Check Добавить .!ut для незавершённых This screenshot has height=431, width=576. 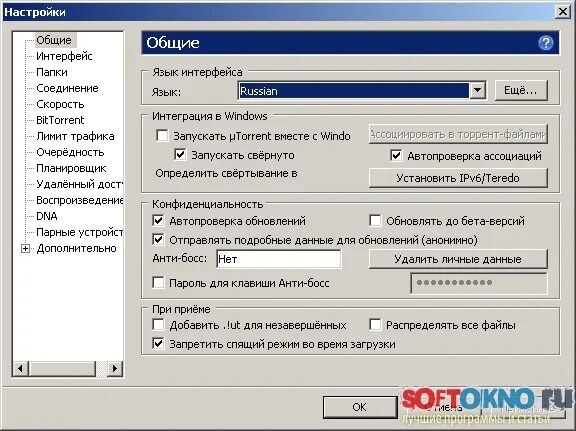pos(158,324)
